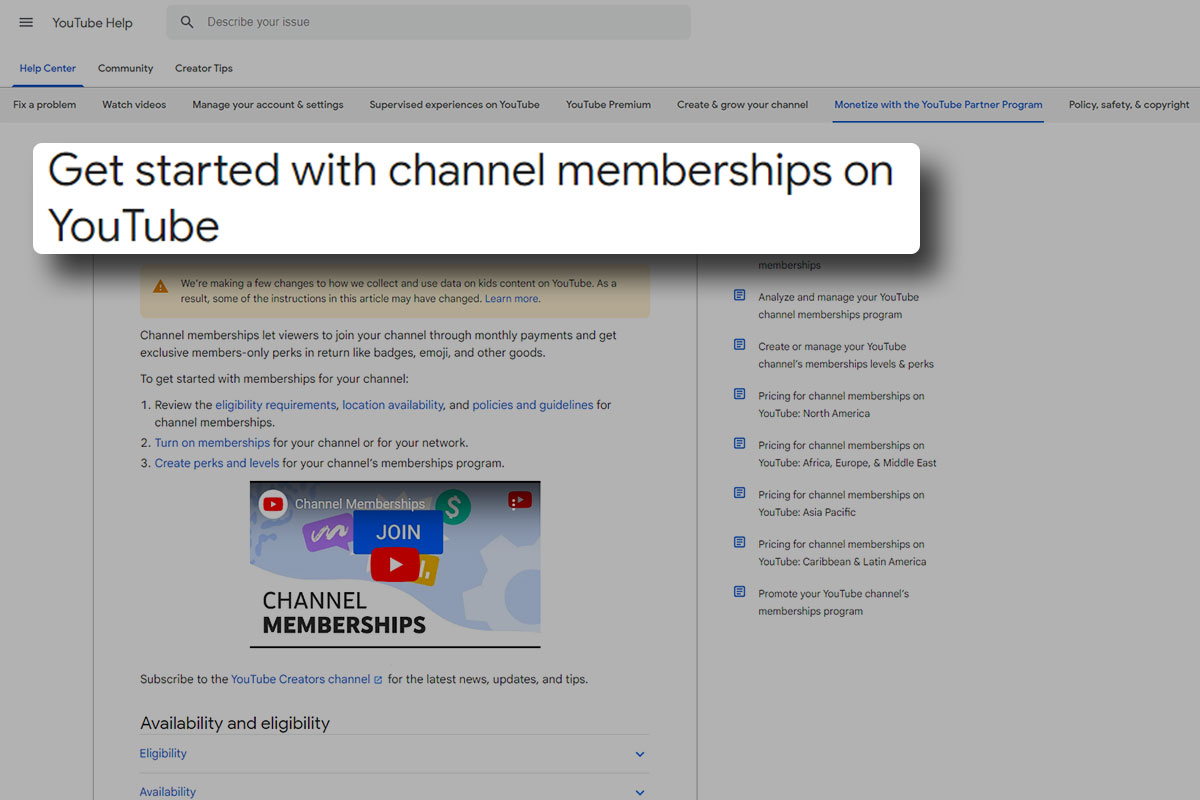Viewport: 1200px width, 800px height.
Task: Click the "Learn more" link in the banner
Action: pyautogui.click(x=512, y=298)
